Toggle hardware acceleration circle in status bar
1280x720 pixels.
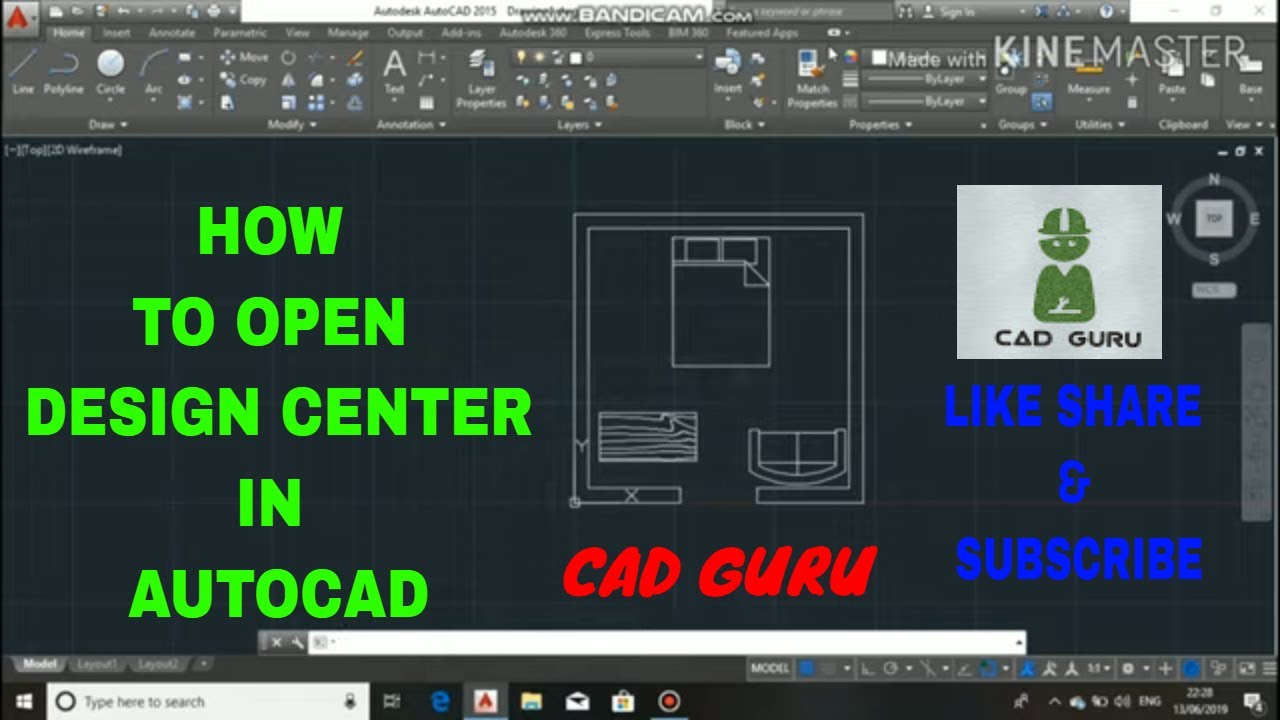click(x=1191, y=668)
